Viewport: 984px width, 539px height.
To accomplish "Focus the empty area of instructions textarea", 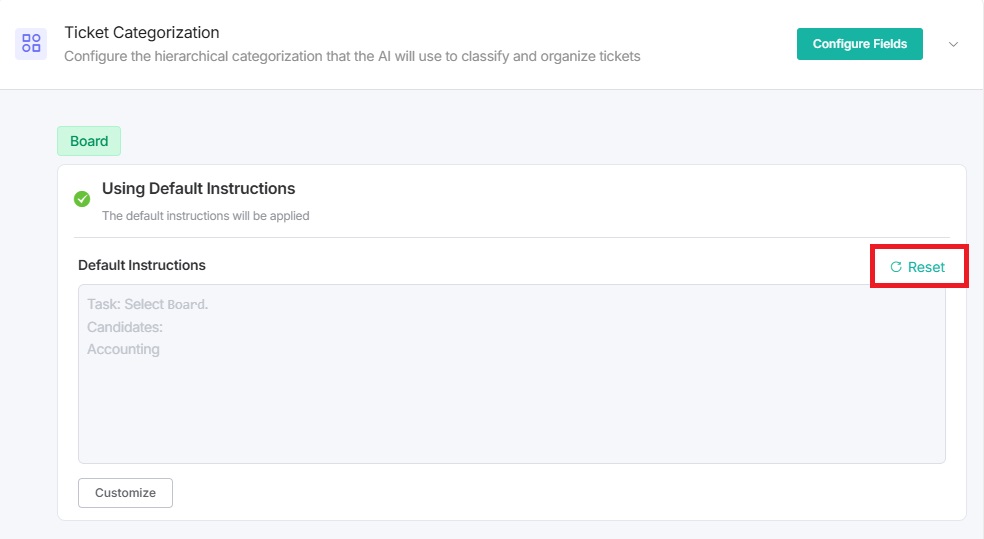I will coord(510,410).
